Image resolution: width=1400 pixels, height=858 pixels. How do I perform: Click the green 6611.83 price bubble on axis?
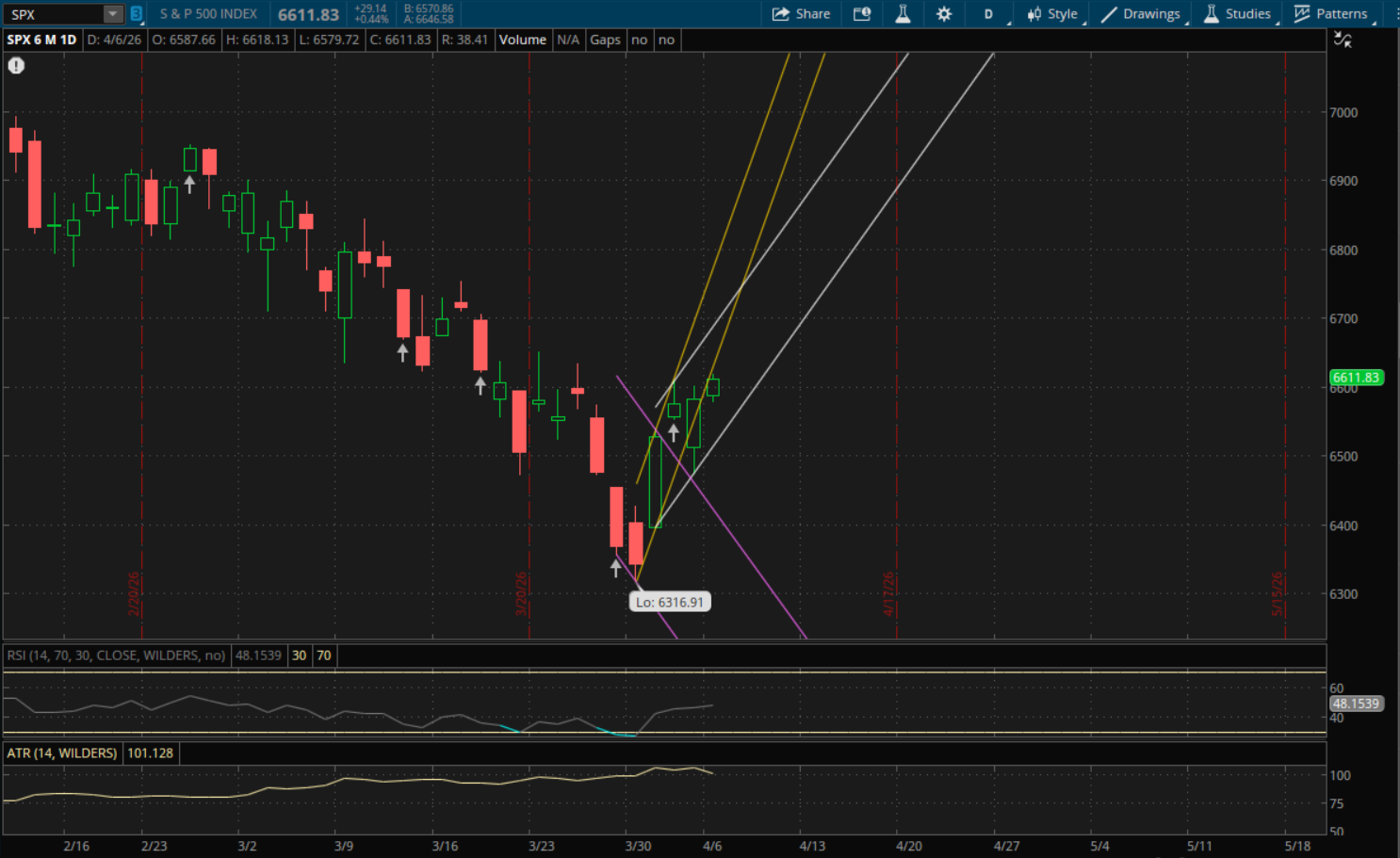[x=1355, y=378]
